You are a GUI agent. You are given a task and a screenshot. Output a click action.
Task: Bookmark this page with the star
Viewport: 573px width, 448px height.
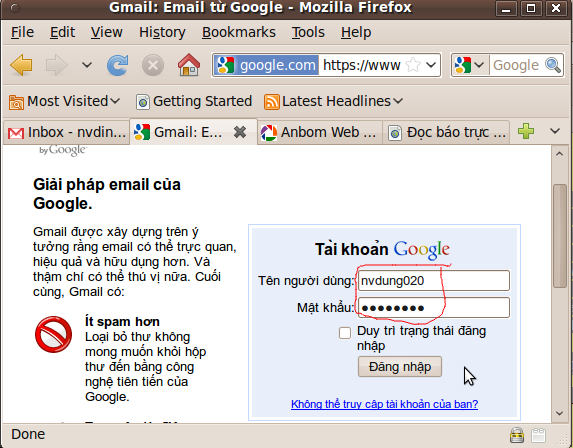click(413, 65)
